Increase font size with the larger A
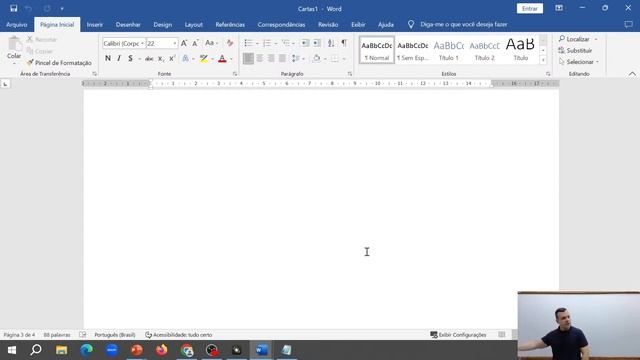 point(184,43)
